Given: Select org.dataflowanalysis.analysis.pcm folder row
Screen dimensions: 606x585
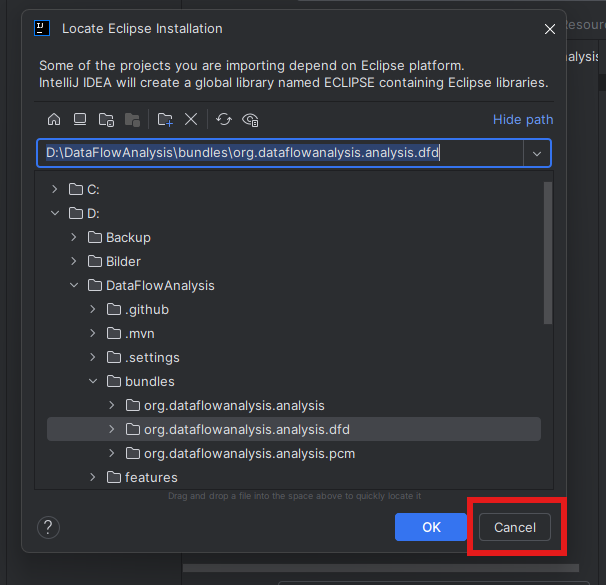Looking at the screenshot, I should pyautogui.click(x=294, y=453).
